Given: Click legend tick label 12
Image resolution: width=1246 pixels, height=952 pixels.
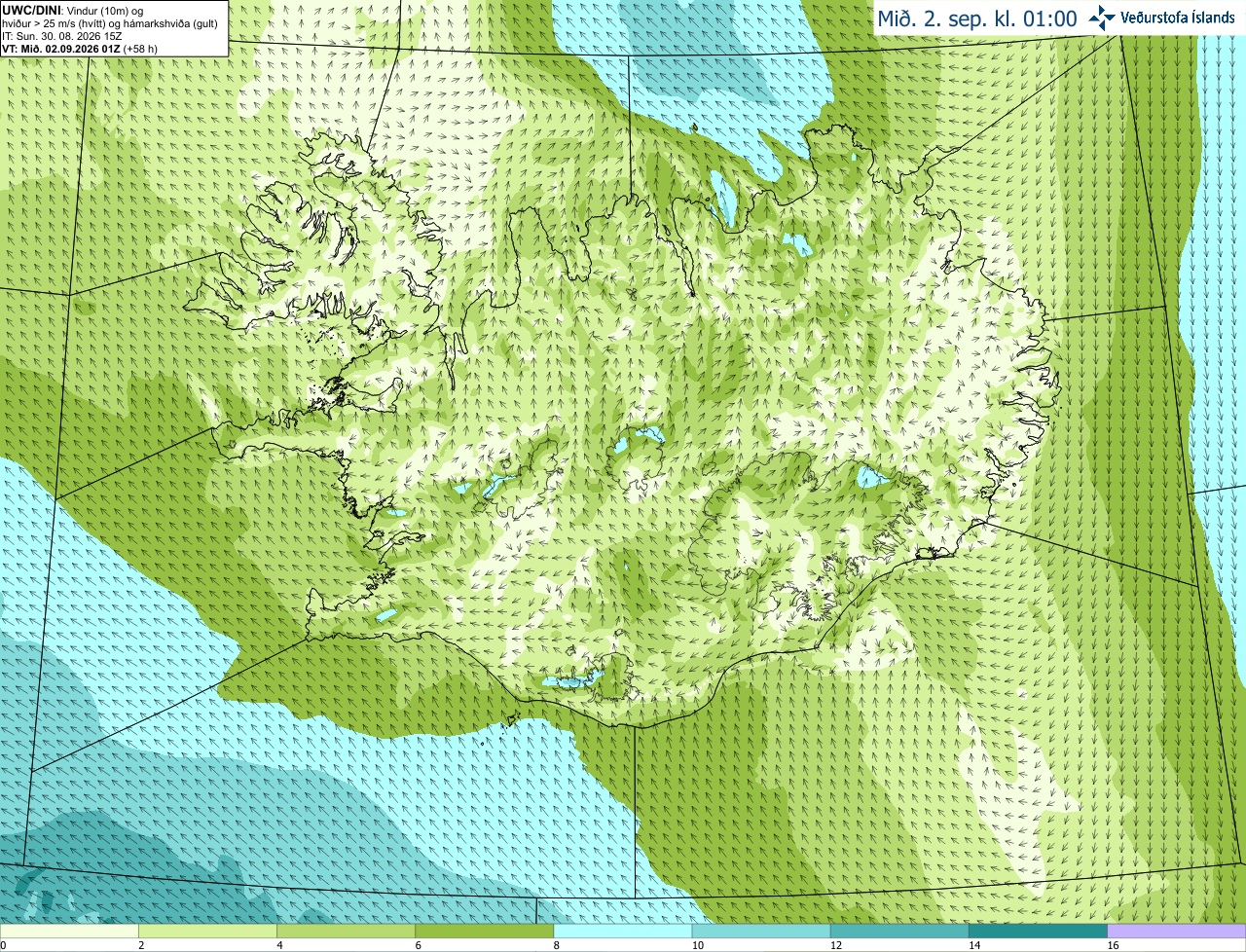Looking at the screenshot, I should pyautogui.click(x=837, y=945).
